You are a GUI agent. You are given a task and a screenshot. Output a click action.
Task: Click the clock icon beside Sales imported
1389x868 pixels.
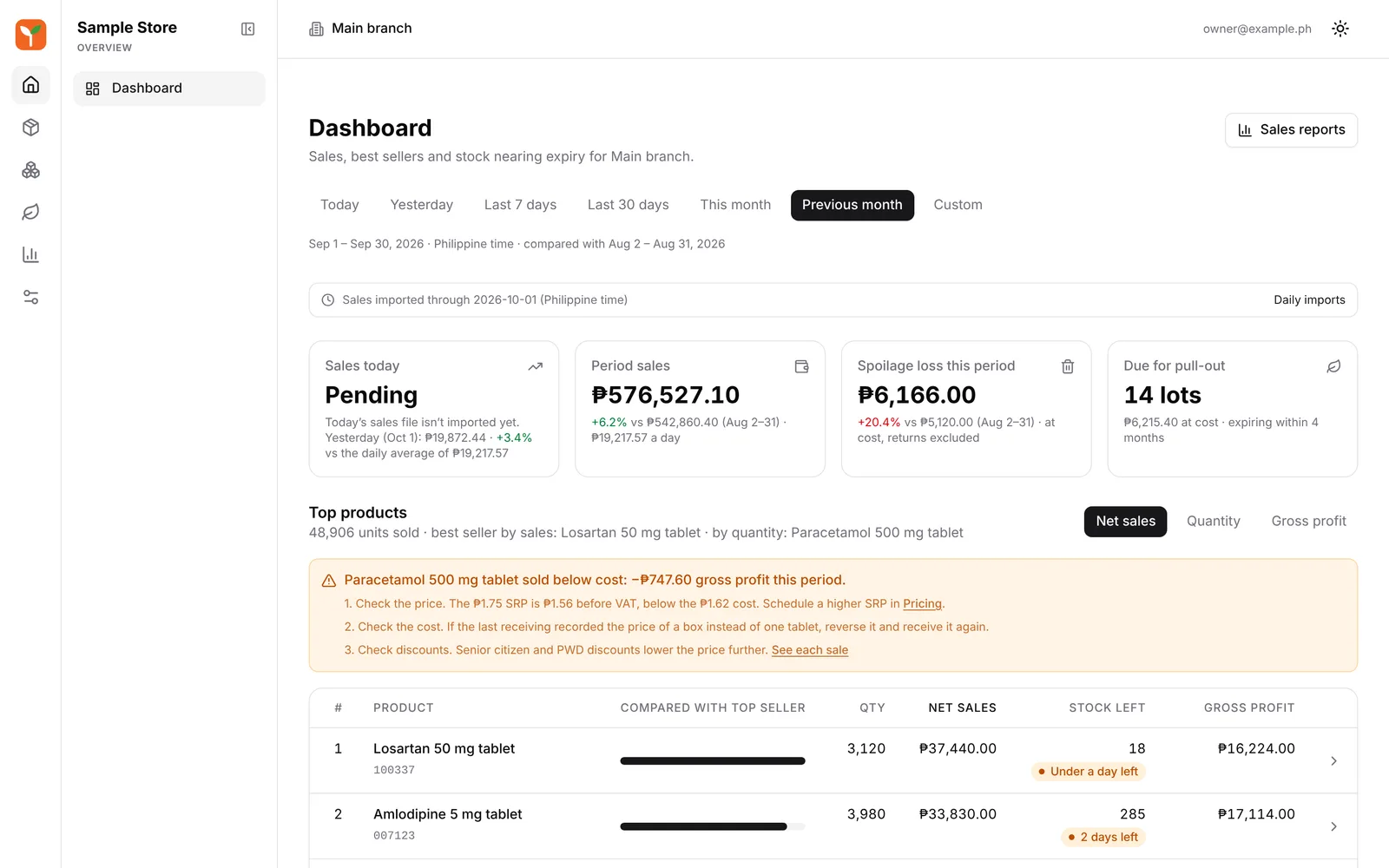328,300
